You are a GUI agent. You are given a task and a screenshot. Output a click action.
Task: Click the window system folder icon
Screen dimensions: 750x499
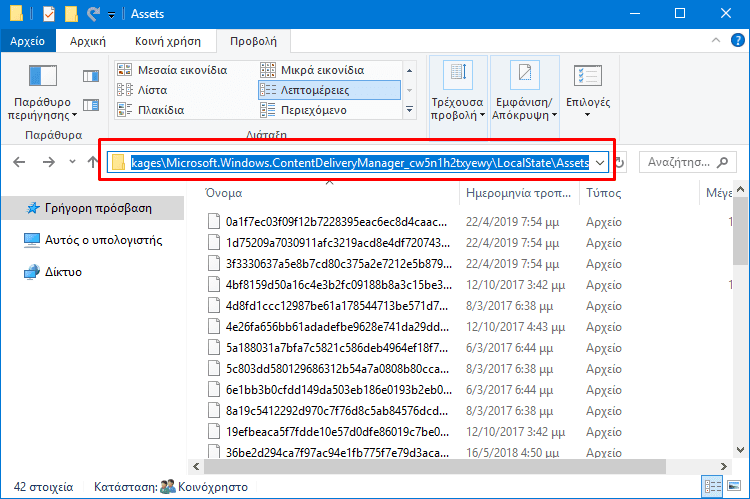16,14
